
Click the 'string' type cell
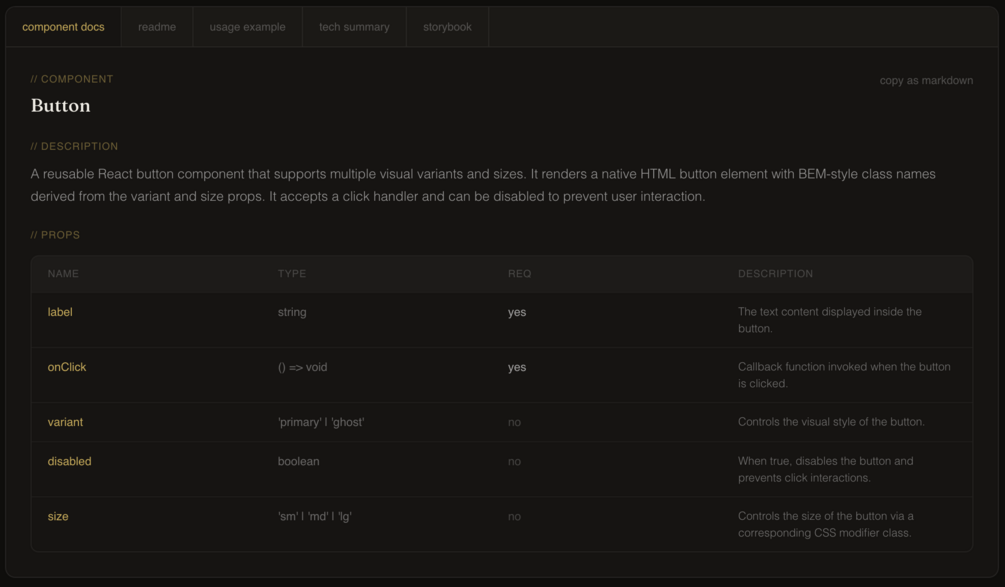(292, 312)
